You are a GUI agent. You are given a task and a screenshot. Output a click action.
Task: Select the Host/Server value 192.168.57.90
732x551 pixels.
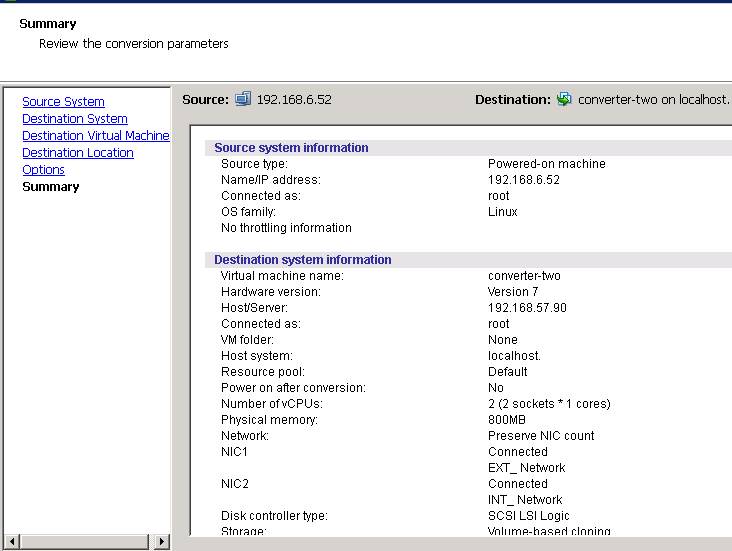[x=527, y=308]
